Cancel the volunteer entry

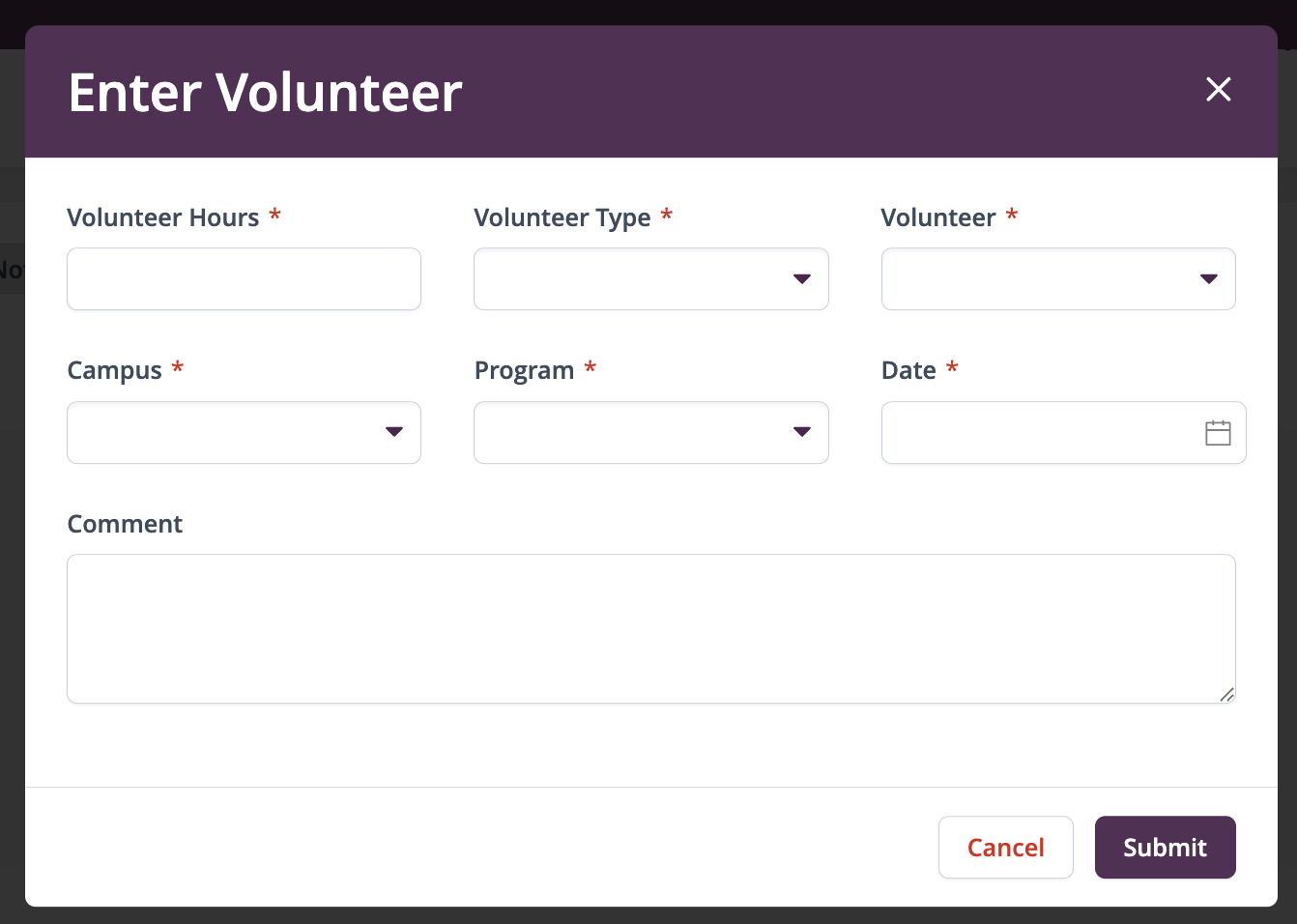[x=1005, y=848]
